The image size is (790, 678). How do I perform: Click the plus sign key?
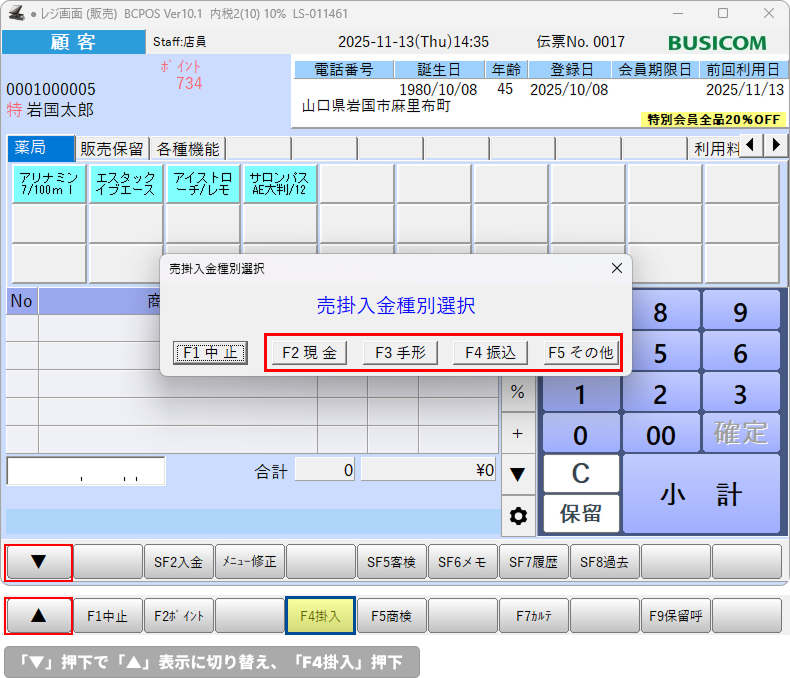517,434
